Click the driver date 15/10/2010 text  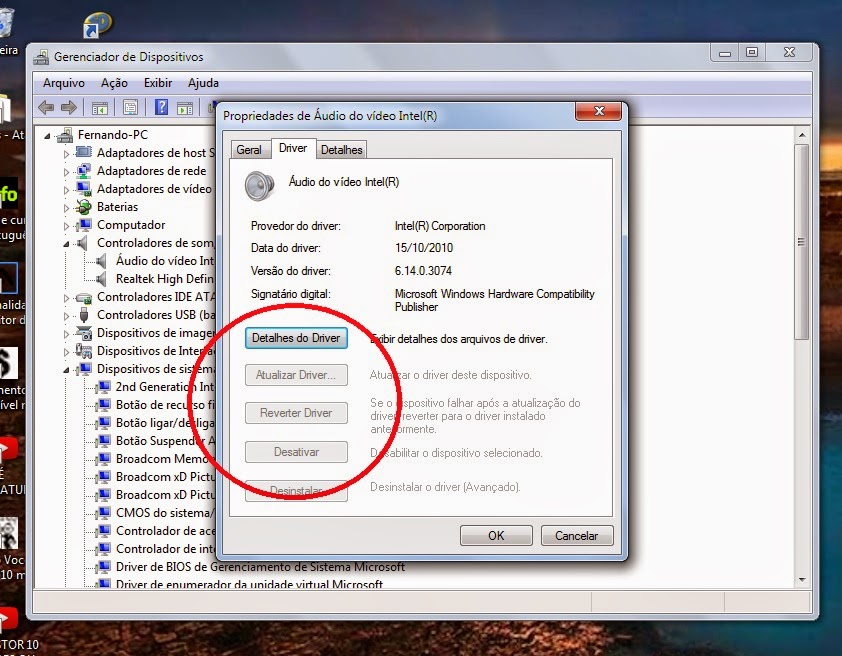click(x=424, y=248)
